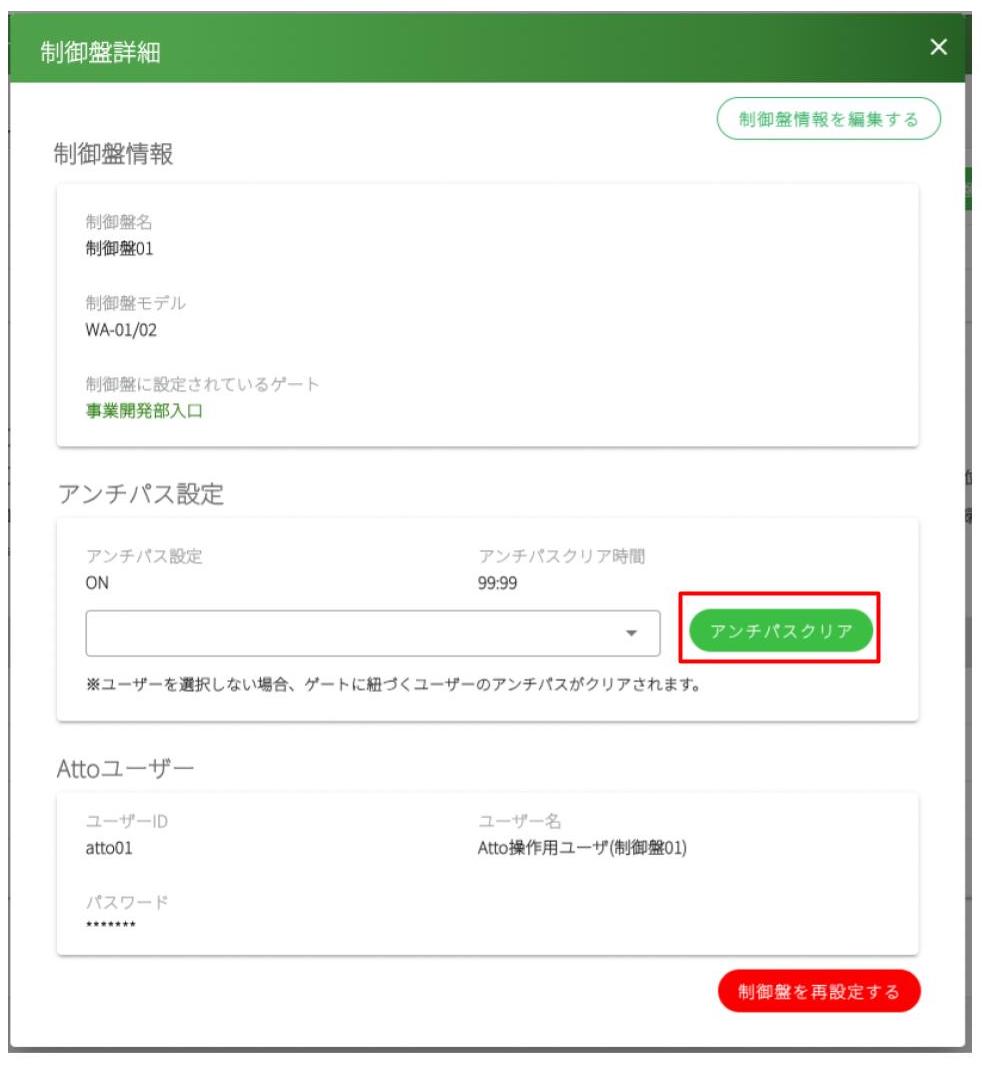982x1066 pixels.
Task: Click the アンチパスクリア green button
Action: [x=781, y=630]
